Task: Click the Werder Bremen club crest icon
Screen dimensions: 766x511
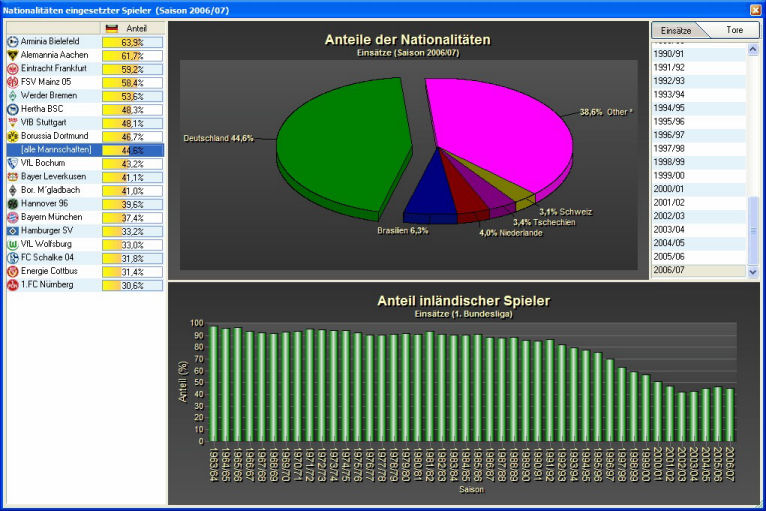Action: click(x=13, y=96)
